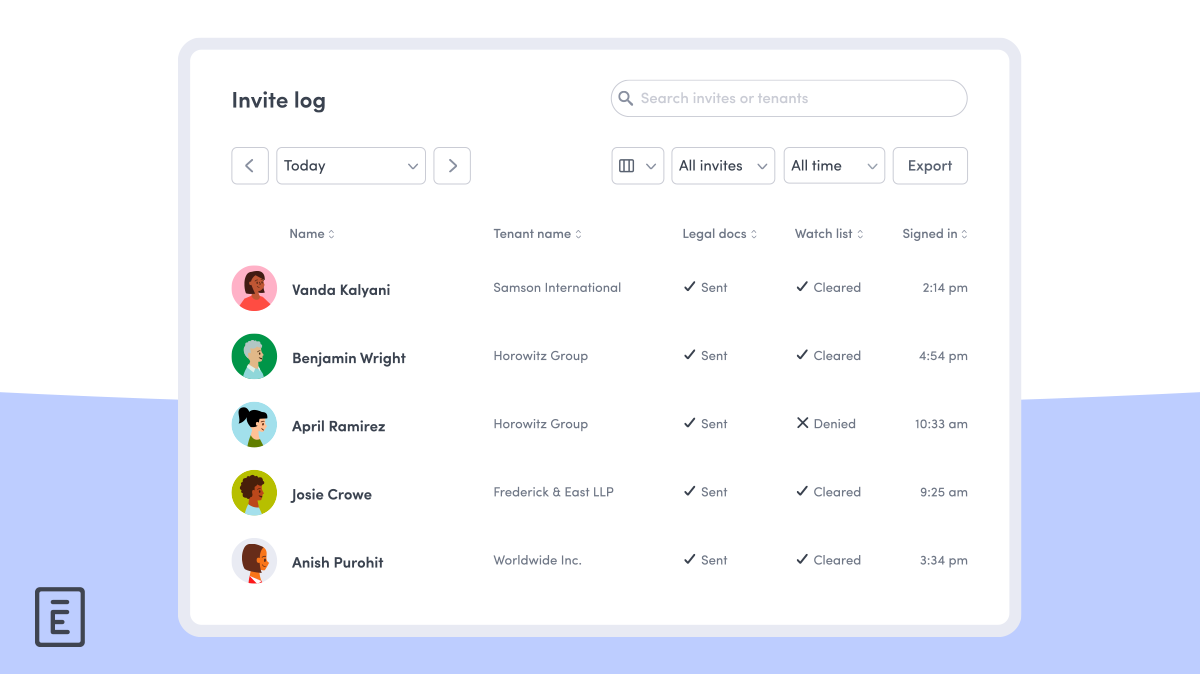Click the search invites input field
Viewport: 1200px width, 674px height.
[x=789, y=98]
